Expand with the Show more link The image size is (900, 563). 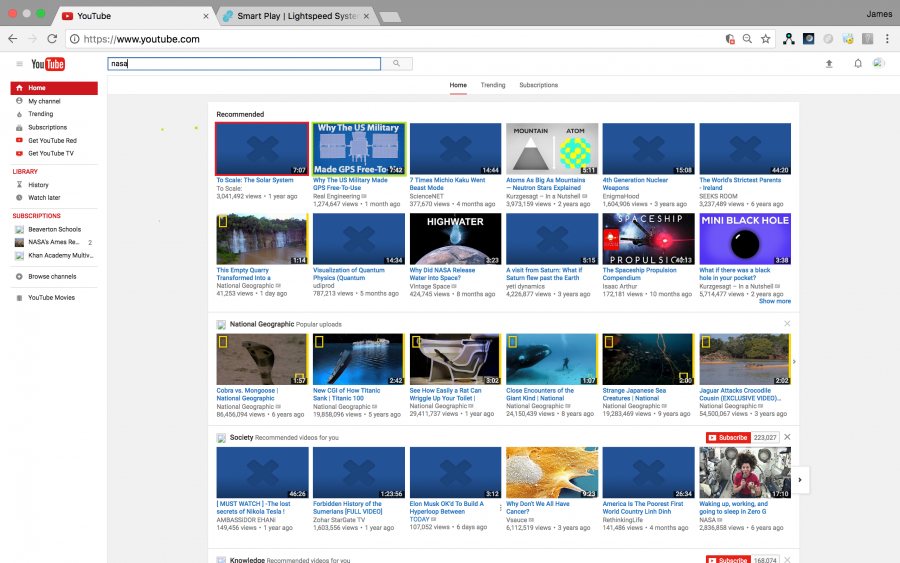(774, 301)
